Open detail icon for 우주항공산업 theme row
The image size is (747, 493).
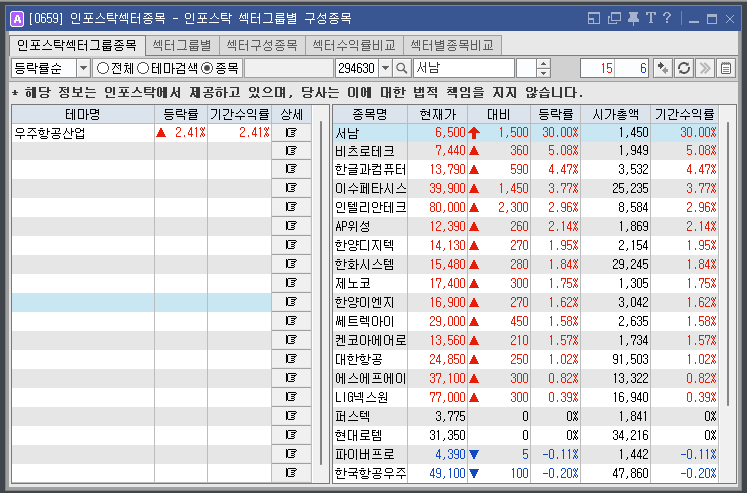(291, 132)
